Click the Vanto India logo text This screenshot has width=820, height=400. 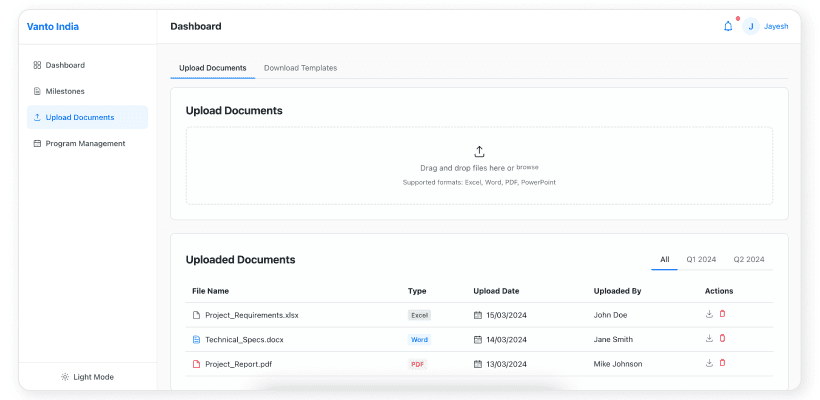click(53, 27)
